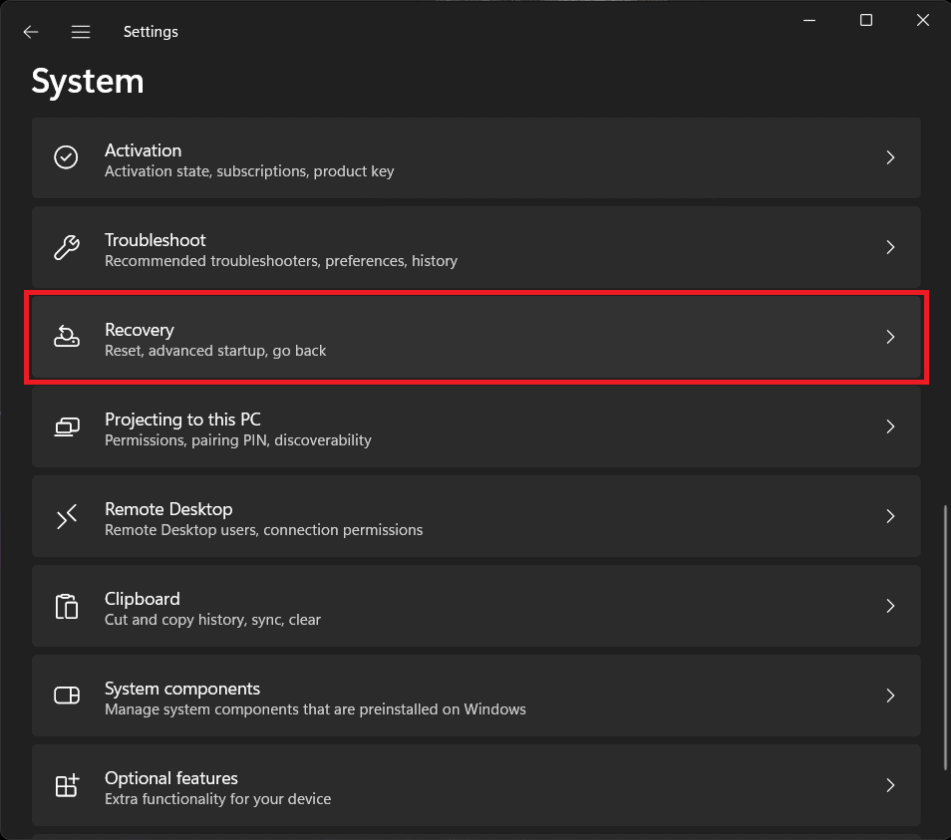Click the back arrow
This screenshot has width=951, height=840.
30,31
